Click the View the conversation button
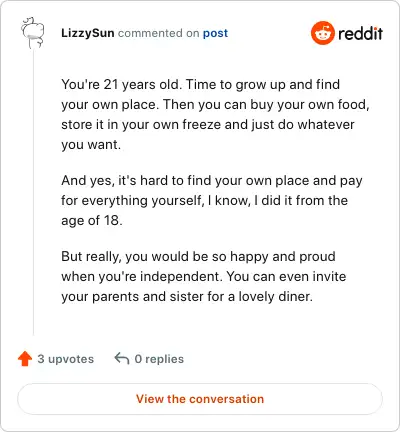The height and width of the screenshot is (432, 400). pyautogui.click(x=200, y=399)
